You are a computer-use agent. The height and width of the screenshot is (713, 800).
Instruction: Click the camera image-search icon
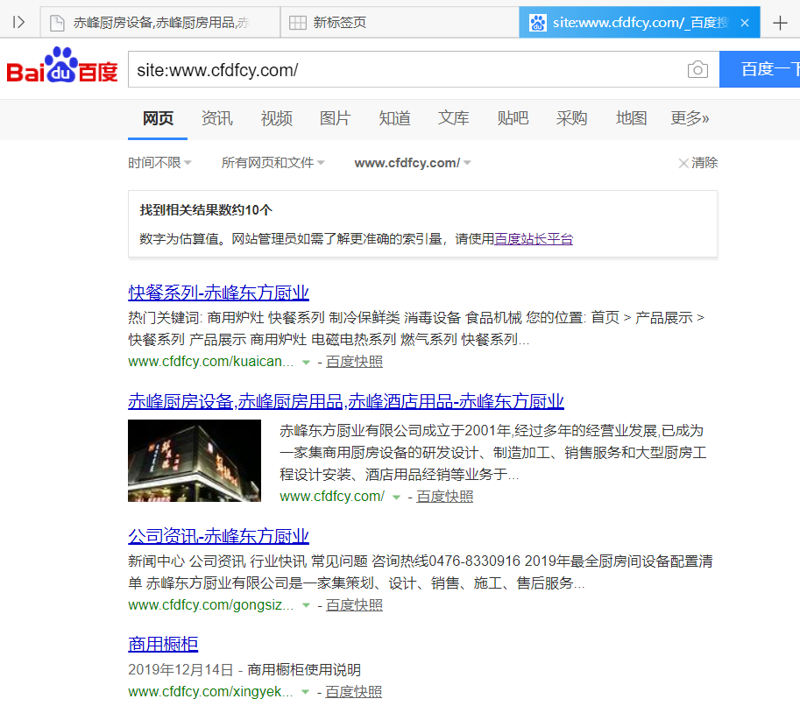(697, 69)
